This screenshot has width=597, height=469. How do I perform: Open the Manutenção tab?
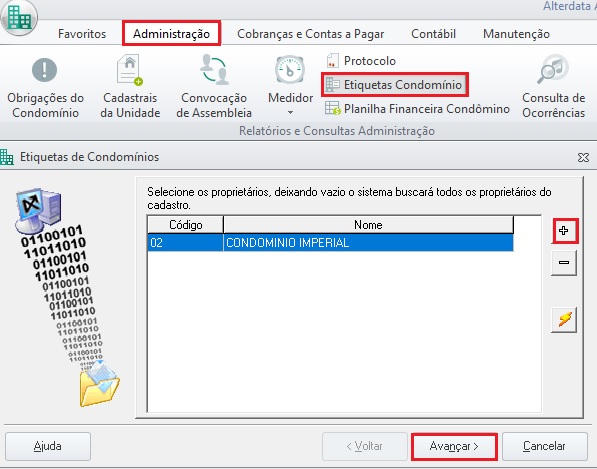coord(516,34)
